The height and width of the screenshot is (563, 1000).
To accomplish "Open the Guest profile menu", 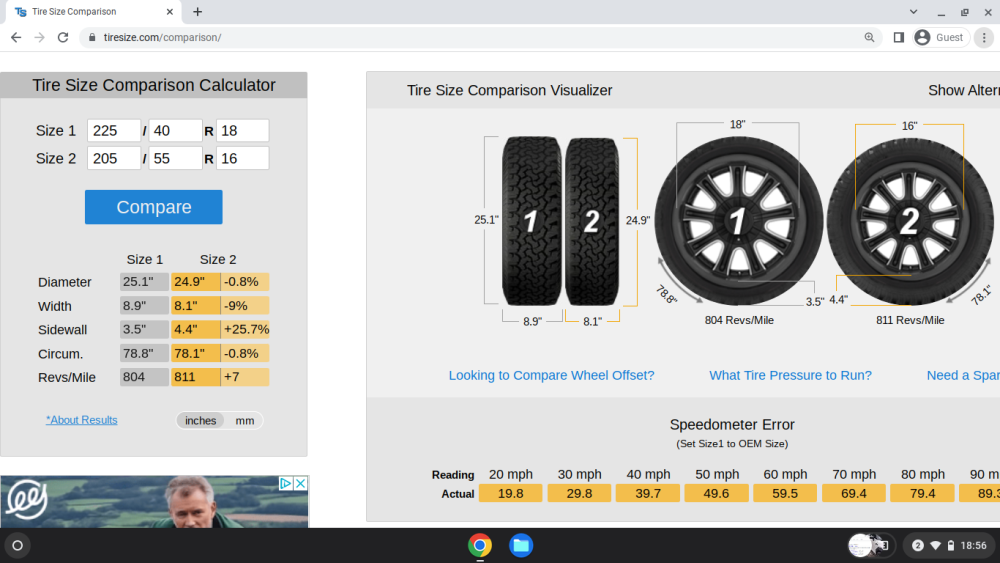I will tap(940, 38).
